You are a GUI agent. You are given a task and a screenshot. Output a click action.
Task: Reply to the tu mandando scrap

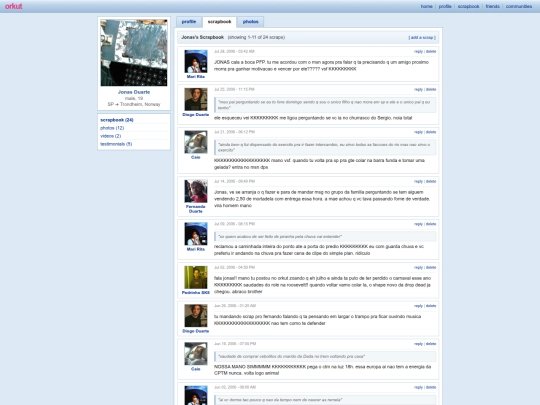pos(418,306)
